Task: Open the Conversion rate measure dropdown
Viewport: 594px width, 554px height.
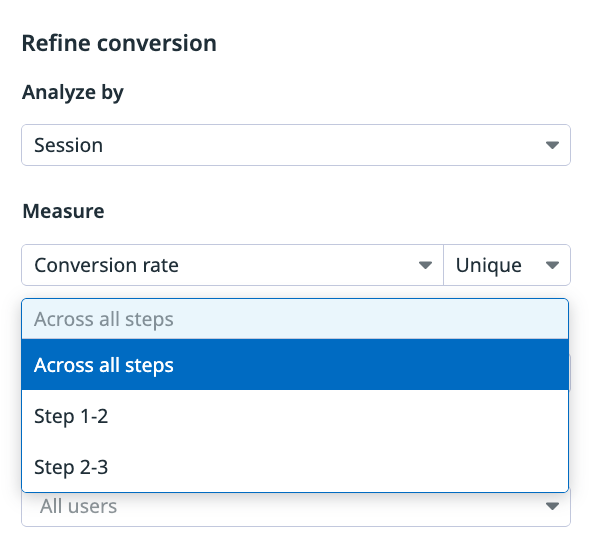Action: (x=233, y=265)
